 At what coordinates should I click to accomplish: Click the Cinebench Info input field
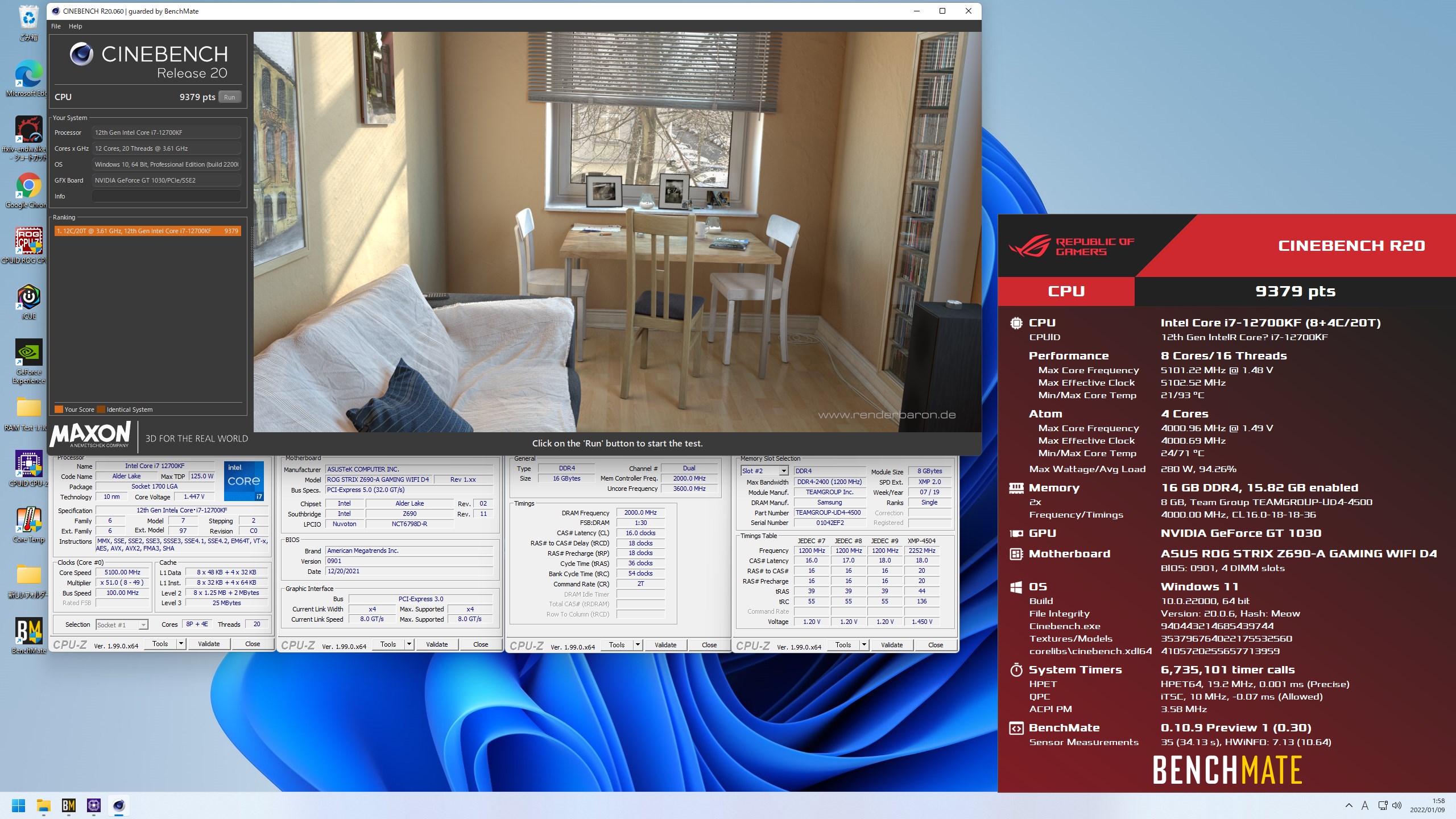[167, 196]
